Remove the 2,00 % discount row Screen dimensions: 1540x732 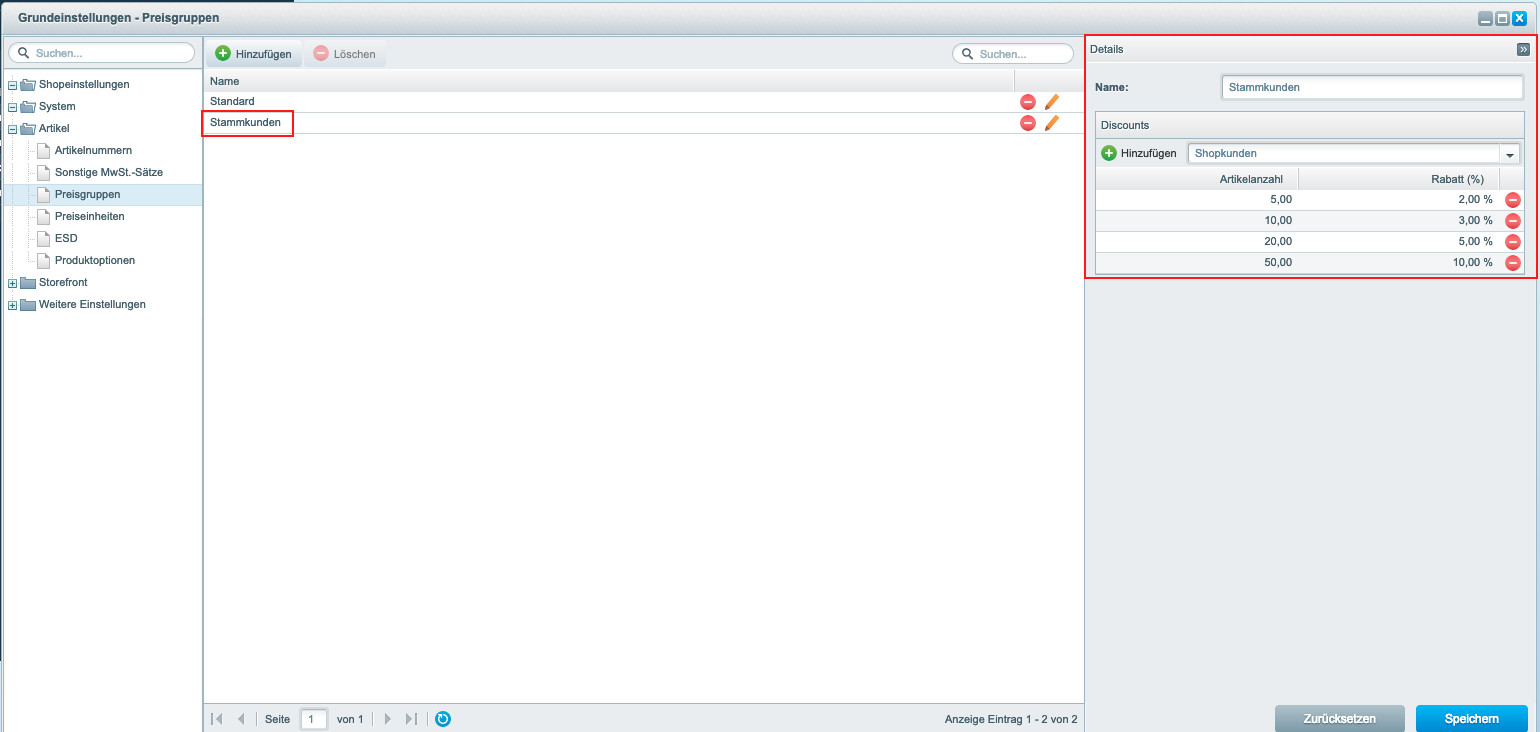(1512, 200)
